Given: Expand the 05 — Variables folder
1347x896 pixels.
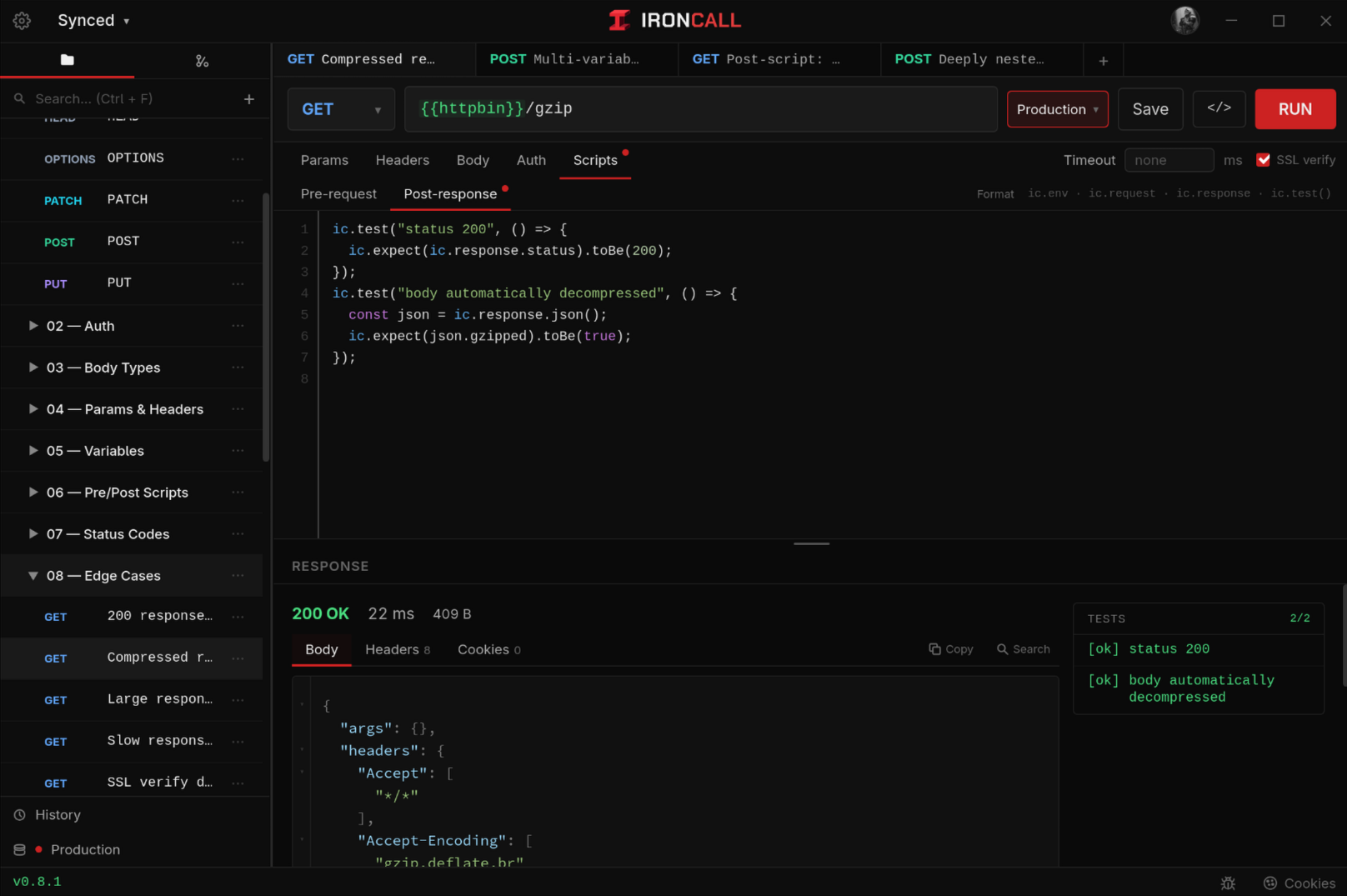Looking at the screenshot, I should (x=33, y=451).
